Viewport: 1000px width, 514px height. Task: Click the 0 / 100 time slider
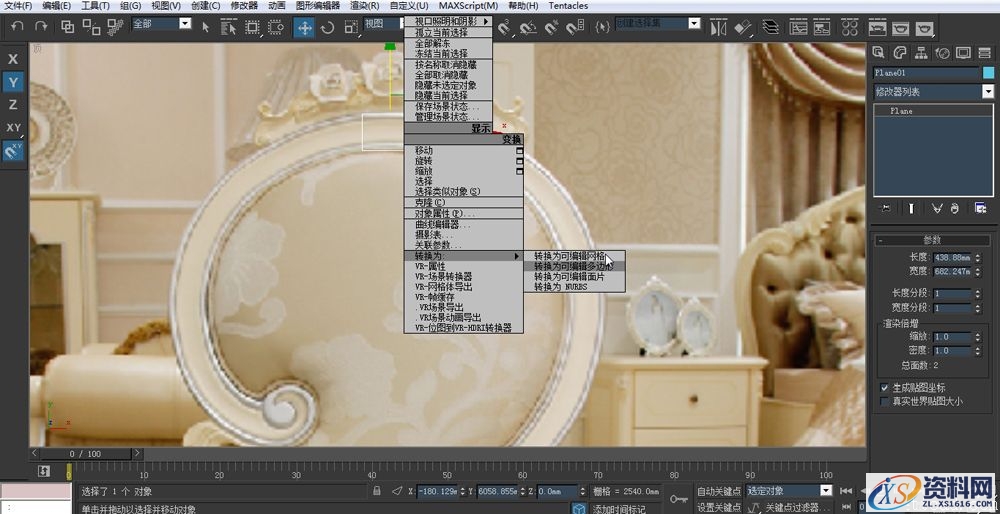[x=85, y=454]
